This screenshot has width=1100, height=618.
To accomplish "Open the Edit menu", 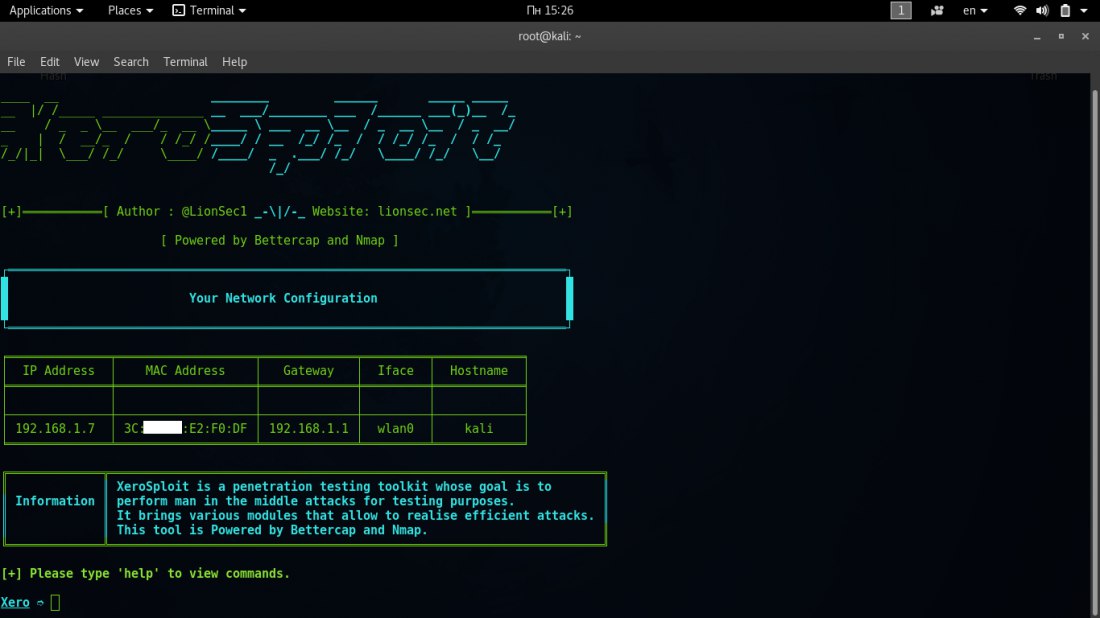I will [x=49, y=62].
